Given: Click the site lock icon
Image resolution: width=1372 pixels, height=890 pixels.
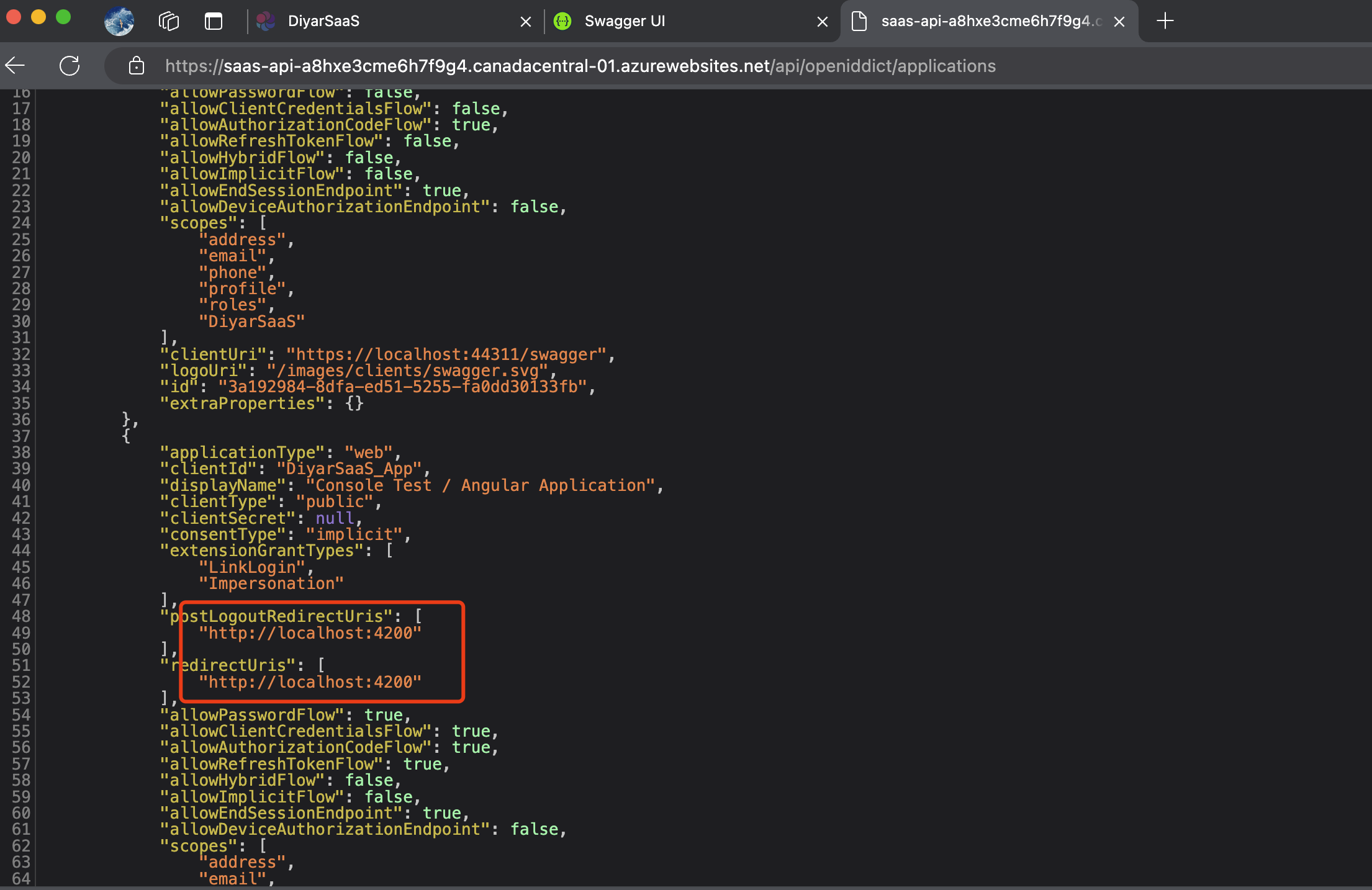Looking at the screenshot, I should [137, 66].
